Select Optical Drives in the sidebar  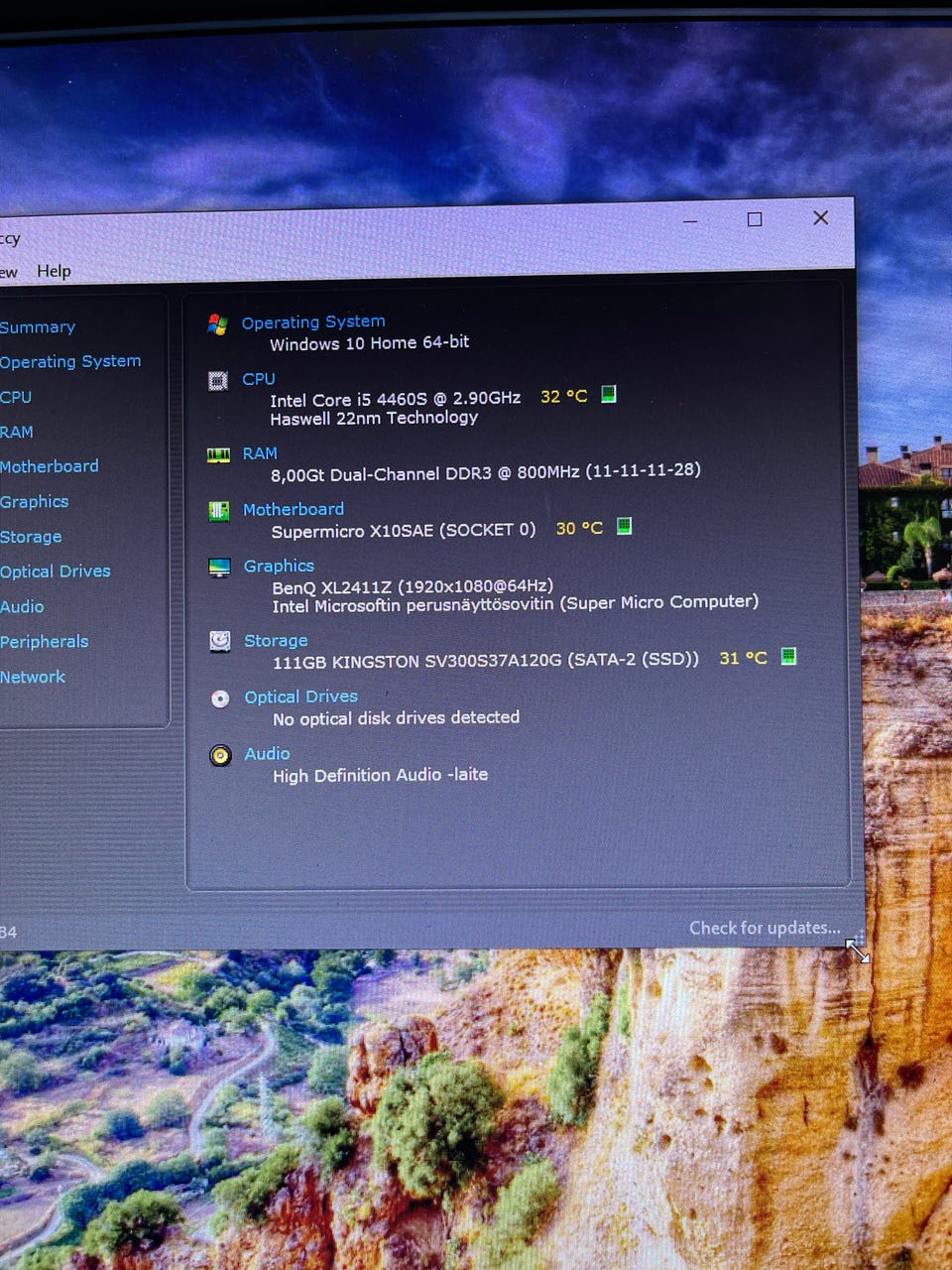click(56, 571)
